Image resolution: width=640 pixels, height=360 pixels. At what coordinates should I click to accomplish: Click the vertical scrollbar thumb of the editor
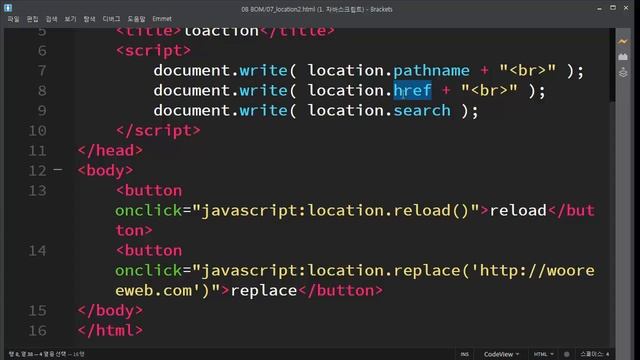612,64
